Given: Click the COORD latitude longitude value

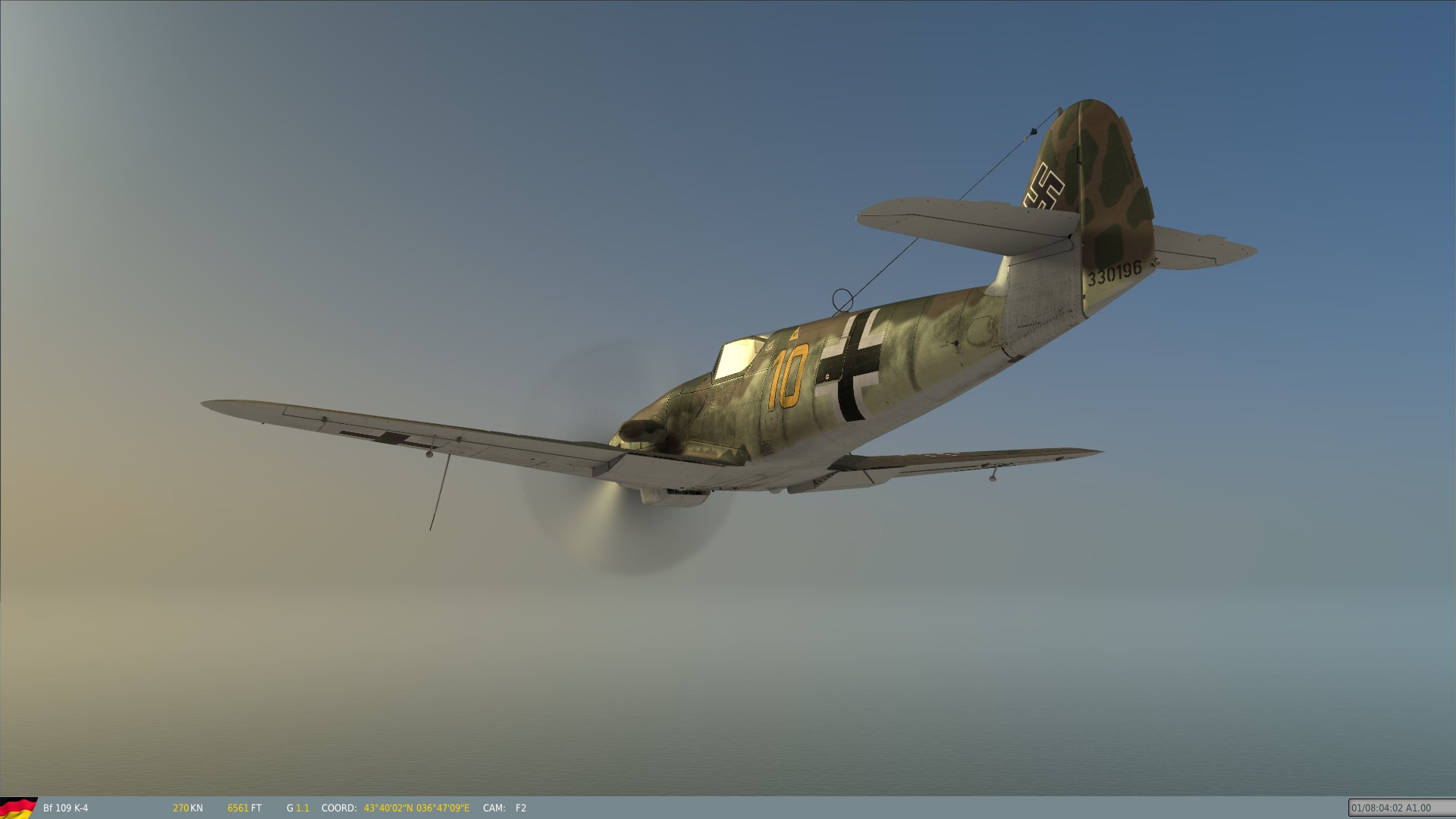Looking at the screenshot, I should click(416, 808).
